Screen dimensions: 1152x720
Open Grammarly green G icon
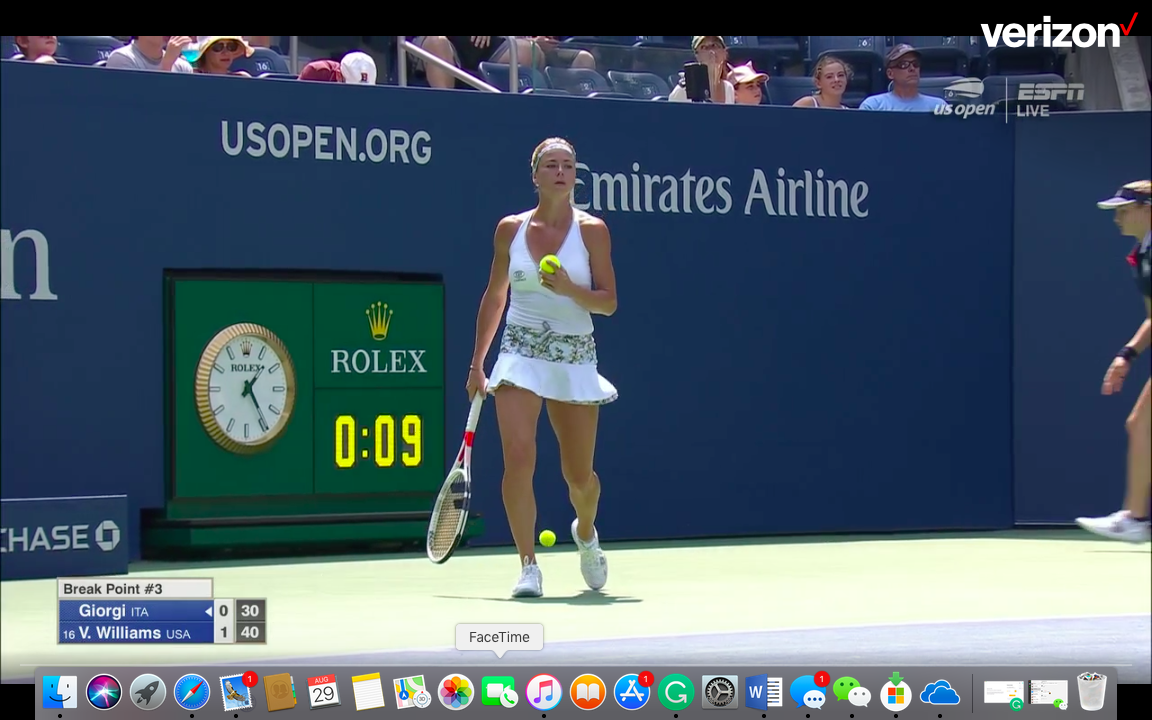[x=676, y=692]
